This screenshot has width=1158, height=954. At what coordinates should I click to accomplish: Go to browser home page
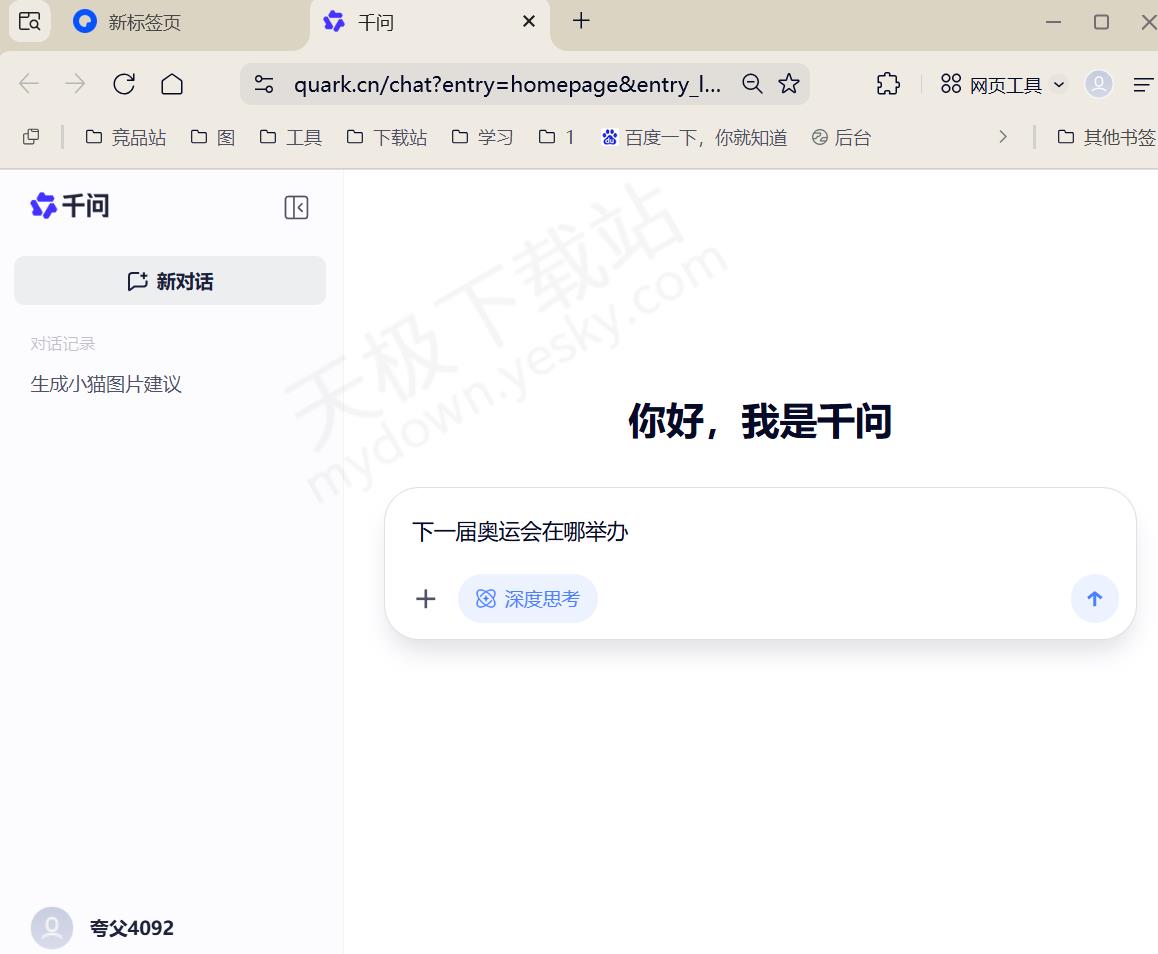[172, 84]
